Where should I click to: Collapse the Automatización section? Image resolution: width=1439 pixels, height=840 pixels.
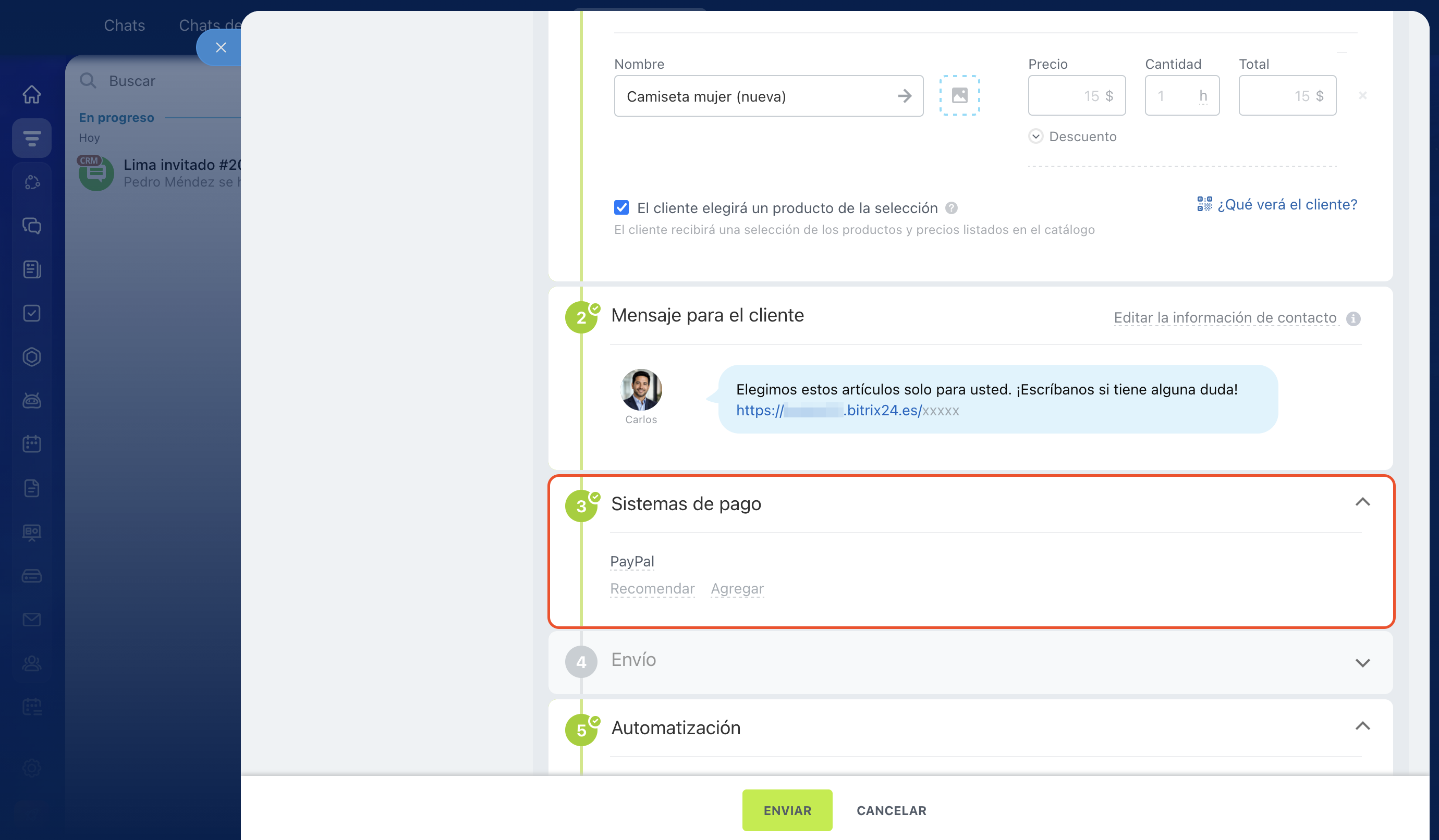point(1362,726)
